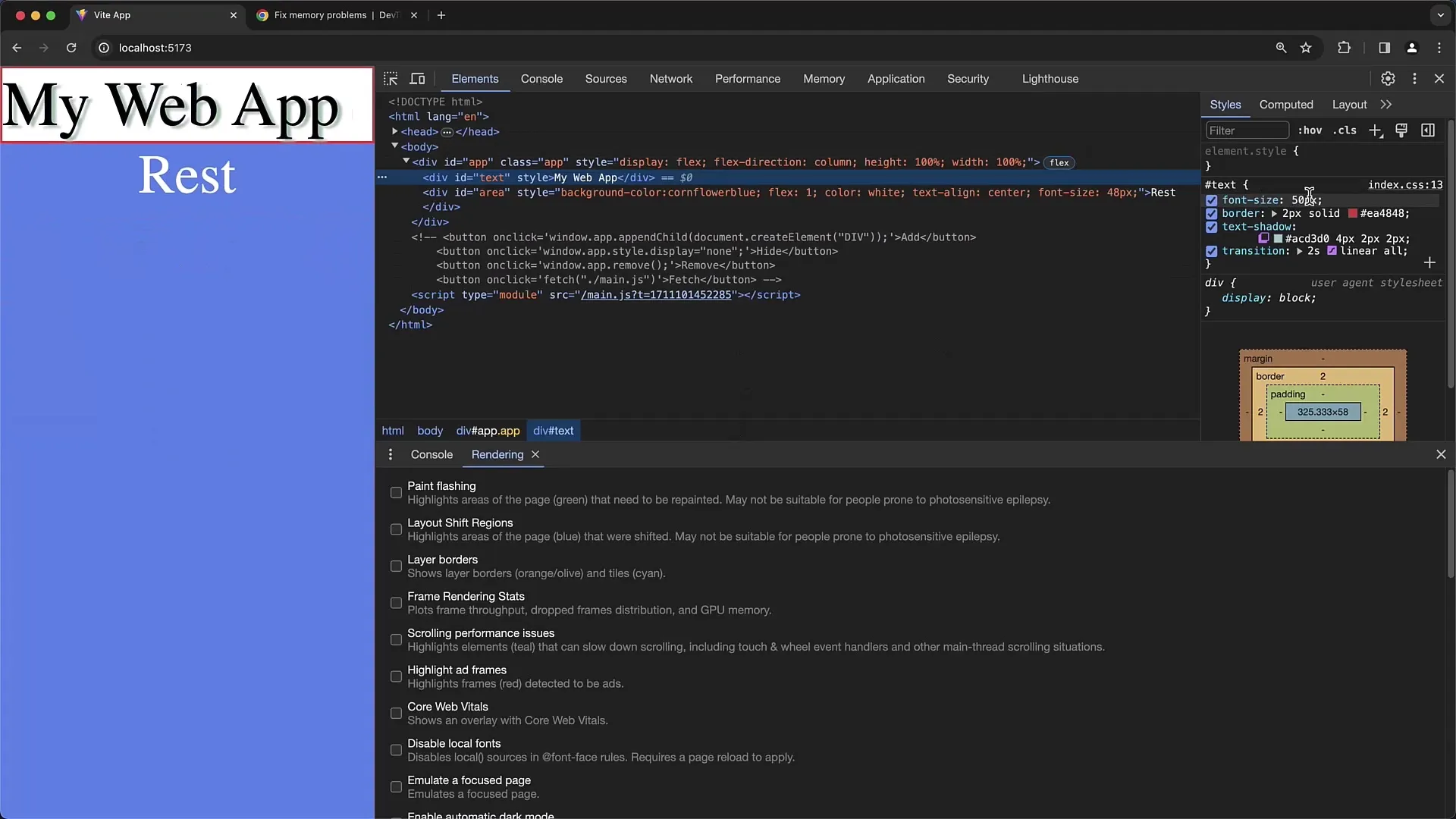Viewport: 1456px width, 819px height.
Task: Enable Layout Shift Regions checkbox
Action: click(x=397, y=528)
